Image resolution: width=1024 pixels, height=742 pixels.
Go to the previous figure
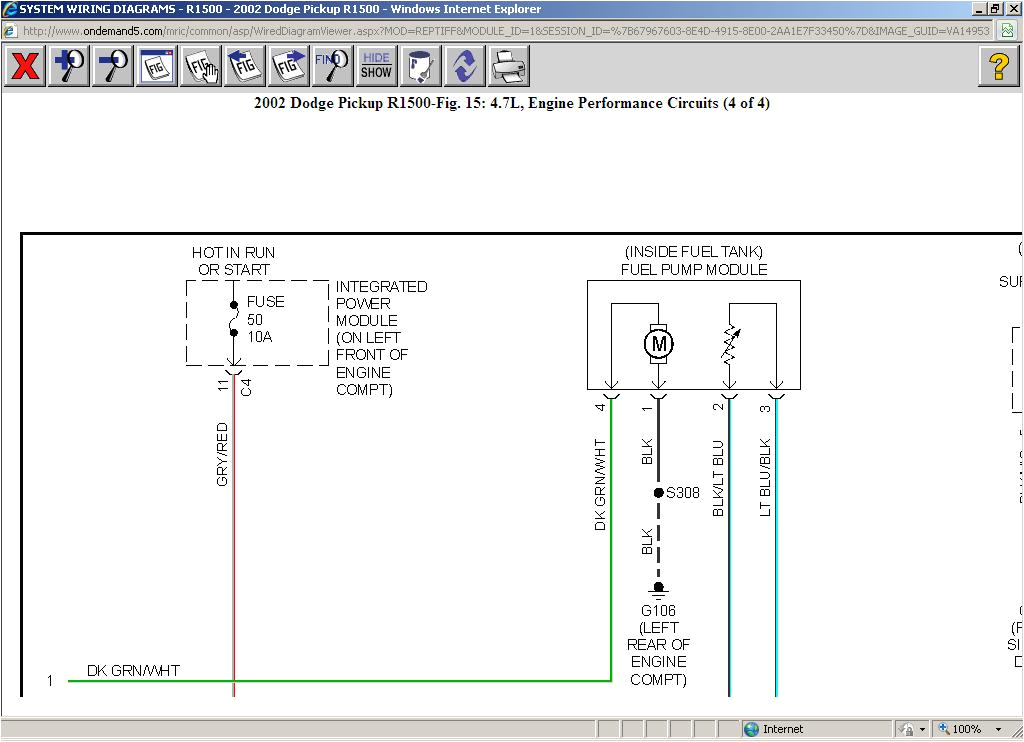244,67
